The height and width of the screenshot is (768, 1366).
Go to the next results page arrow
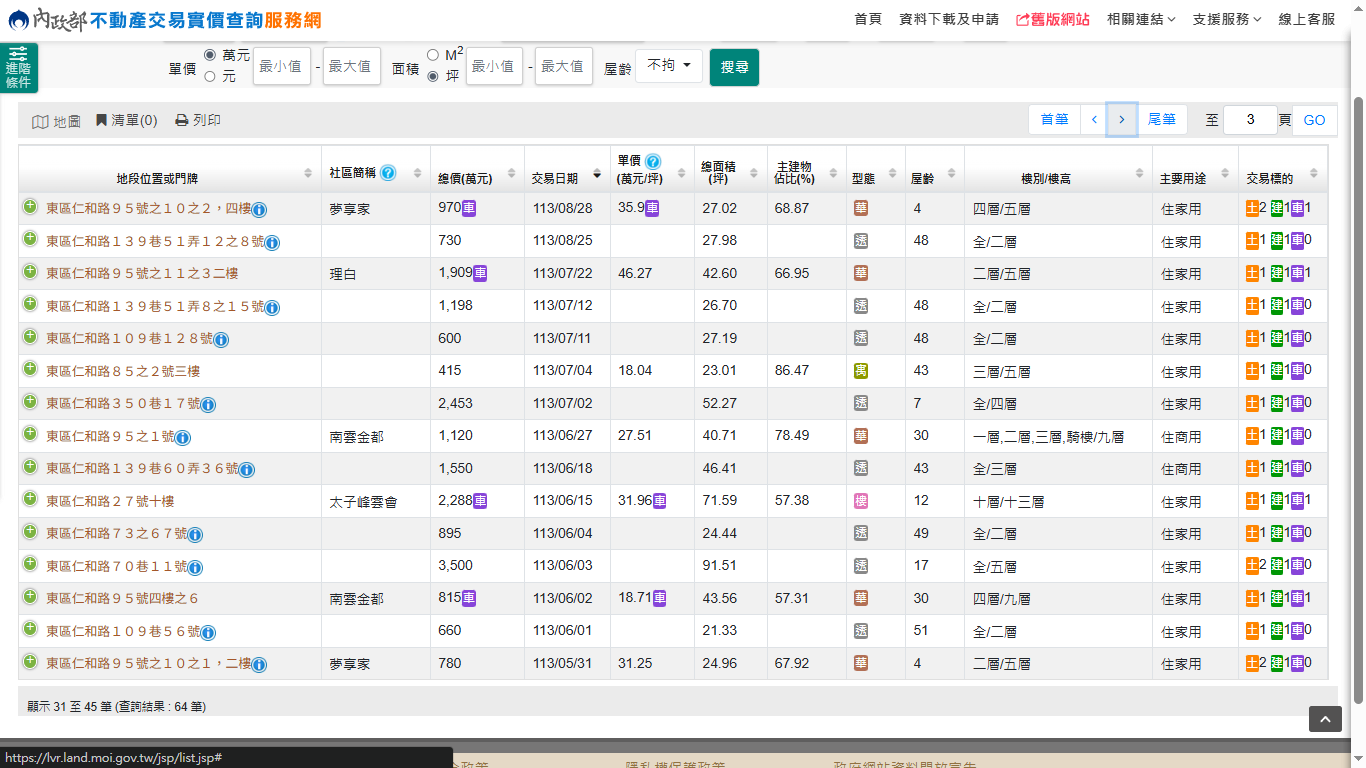coord(1122,120)
